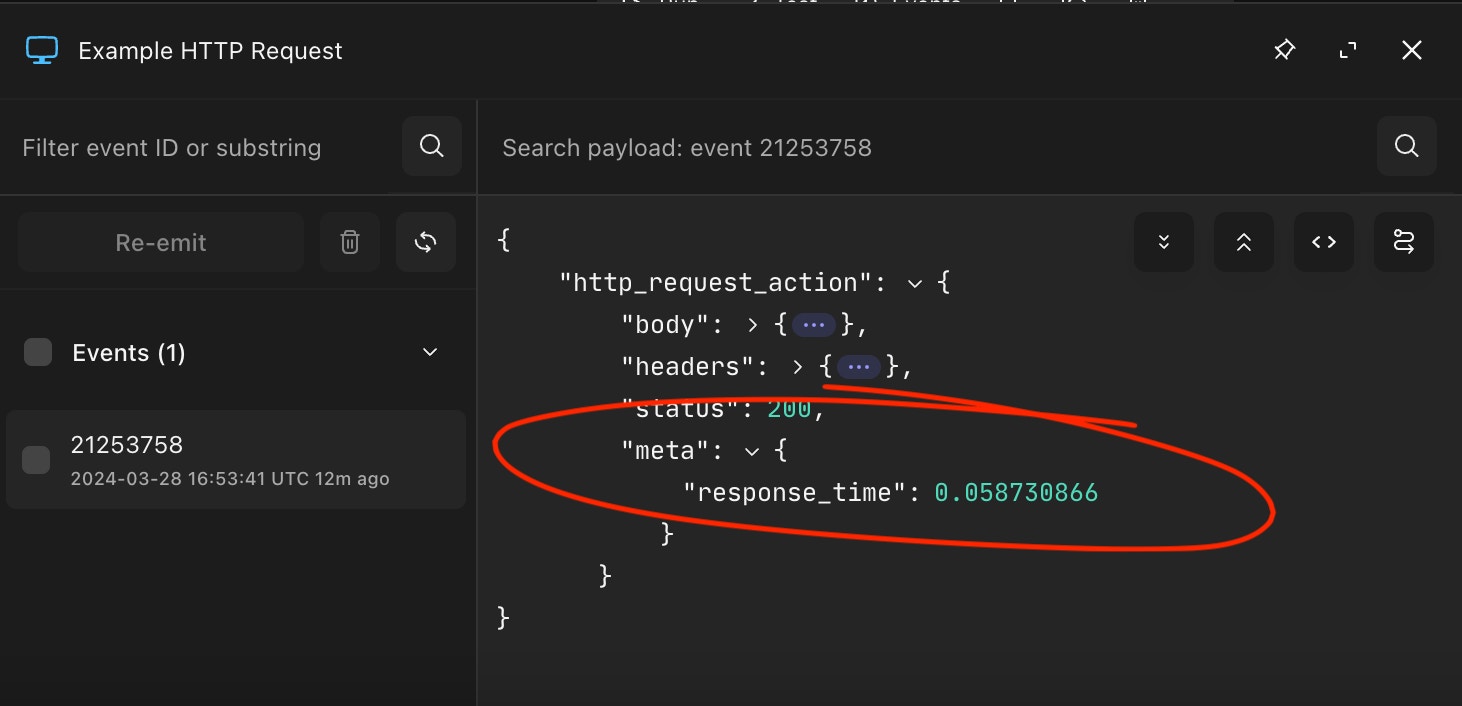Collapse the meta node
Screen dimensions: 1462x706
(752, 451)
